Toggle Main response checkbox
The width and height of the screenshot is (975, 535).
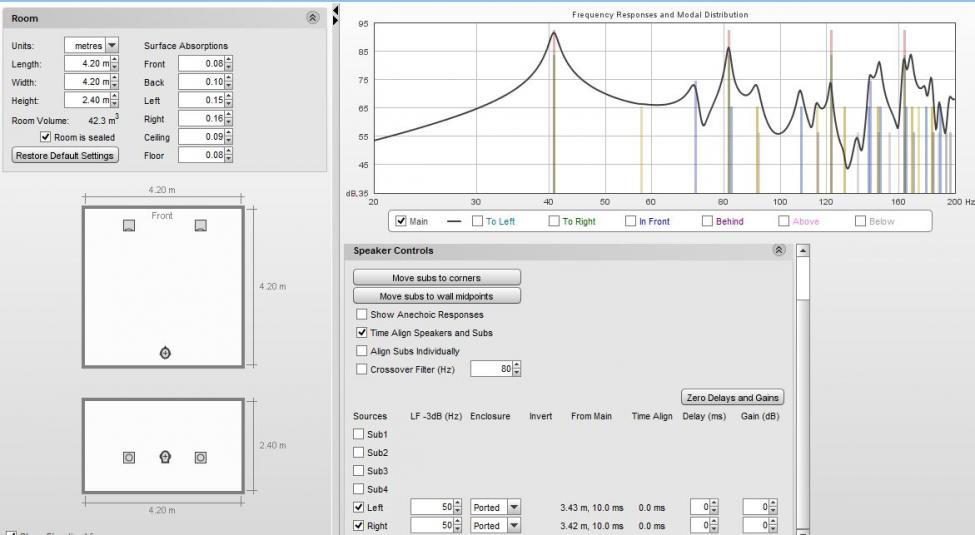click(401, 221)
